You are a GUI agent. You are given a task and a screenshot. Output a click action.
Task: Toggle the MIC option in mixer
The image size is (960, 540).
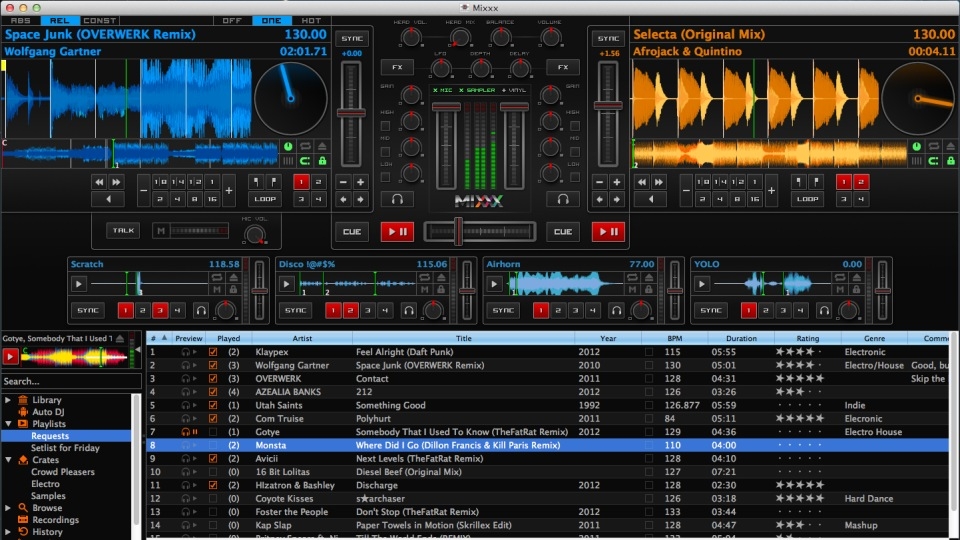443,90
